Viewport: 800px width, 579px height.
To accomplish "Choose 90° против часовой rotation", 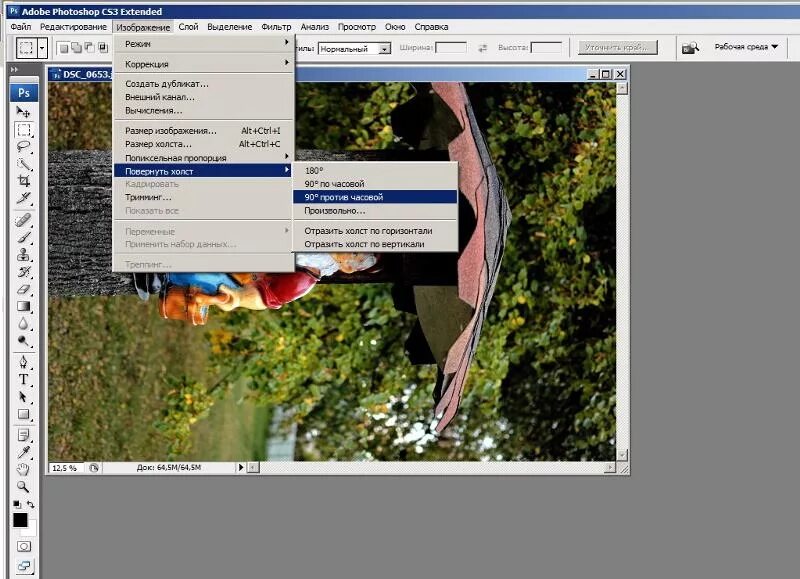I will [375, 197].
